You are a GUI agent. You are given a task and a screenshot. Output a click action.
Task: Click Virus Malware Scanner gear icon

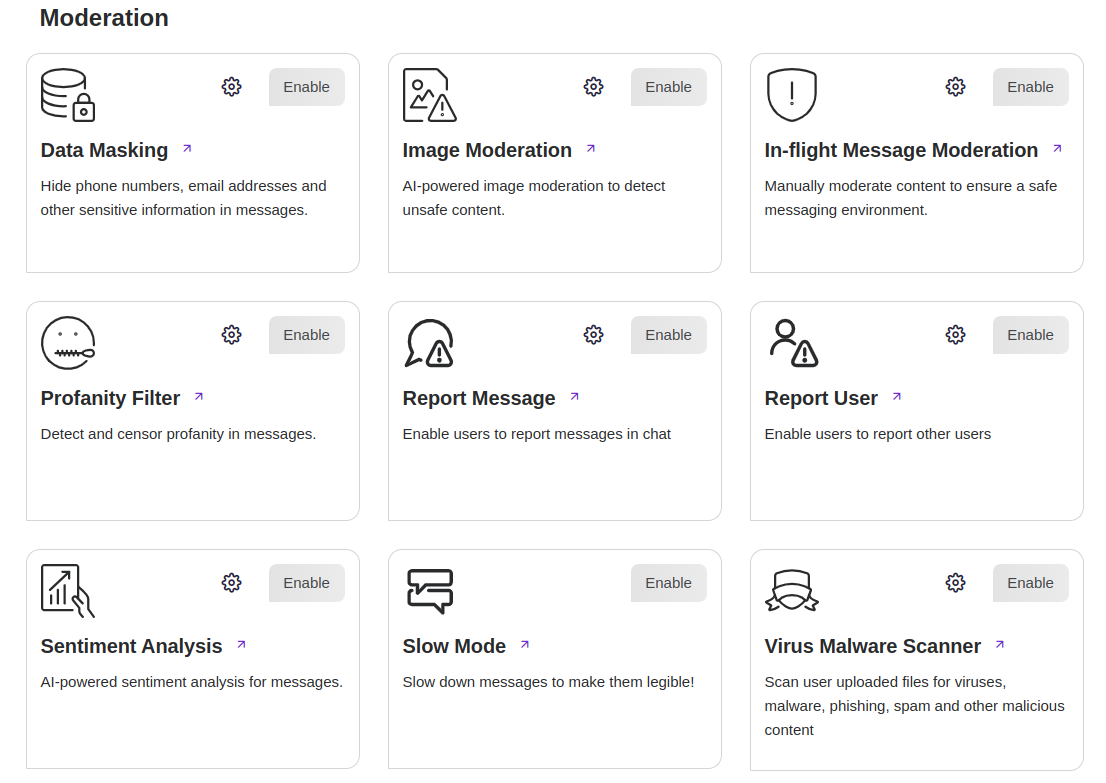click(x=956, y=583)
